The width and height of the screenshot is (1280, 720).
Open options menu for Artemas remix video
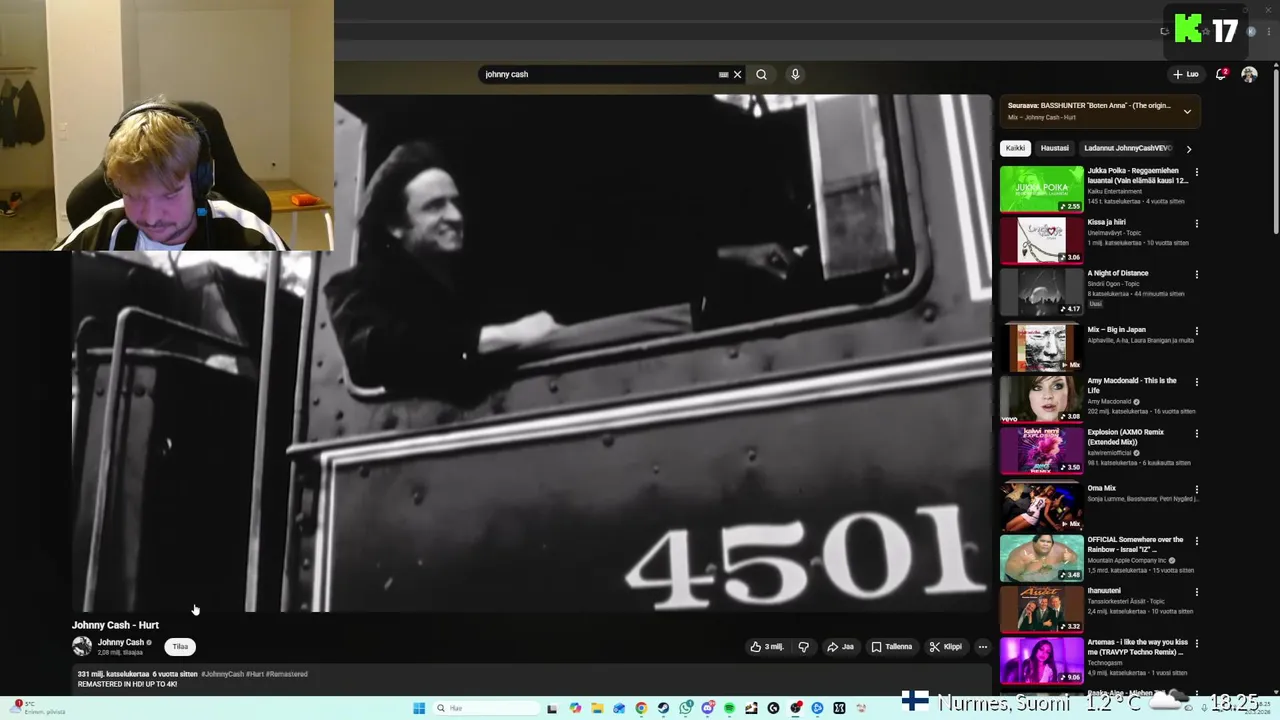tap(1196, 643)
